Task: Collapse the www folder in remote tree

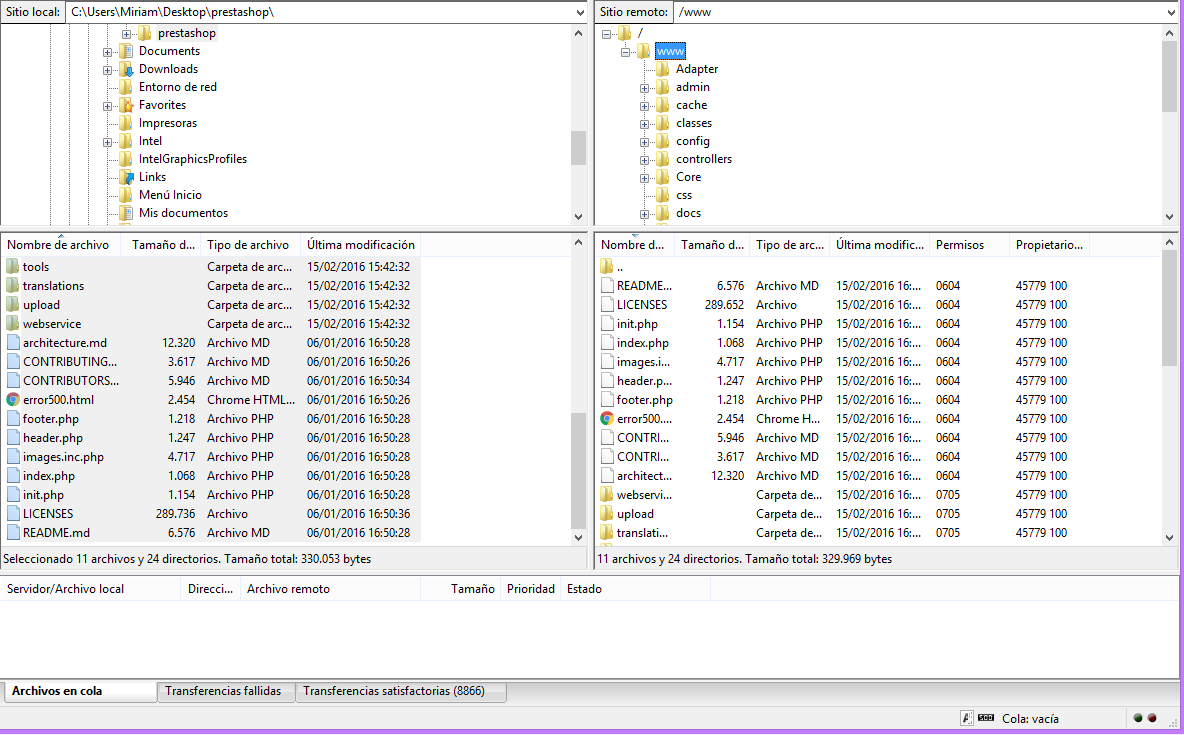Action: pos(625,52)
